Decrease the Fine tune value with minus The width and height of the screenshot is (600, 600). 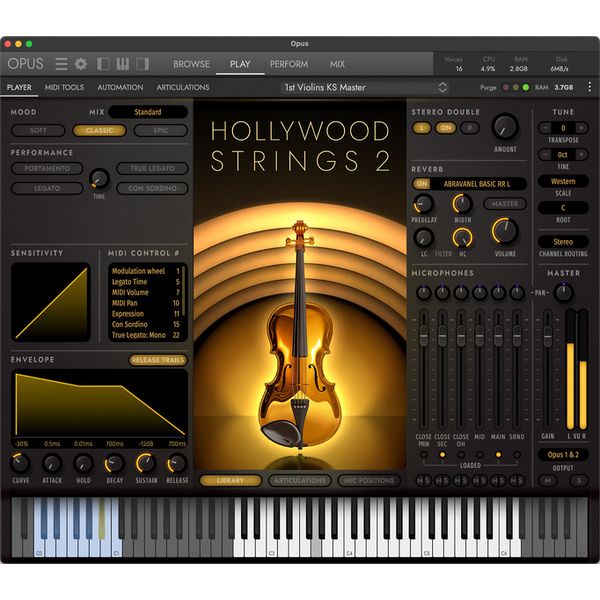click(x=545, y=155)
